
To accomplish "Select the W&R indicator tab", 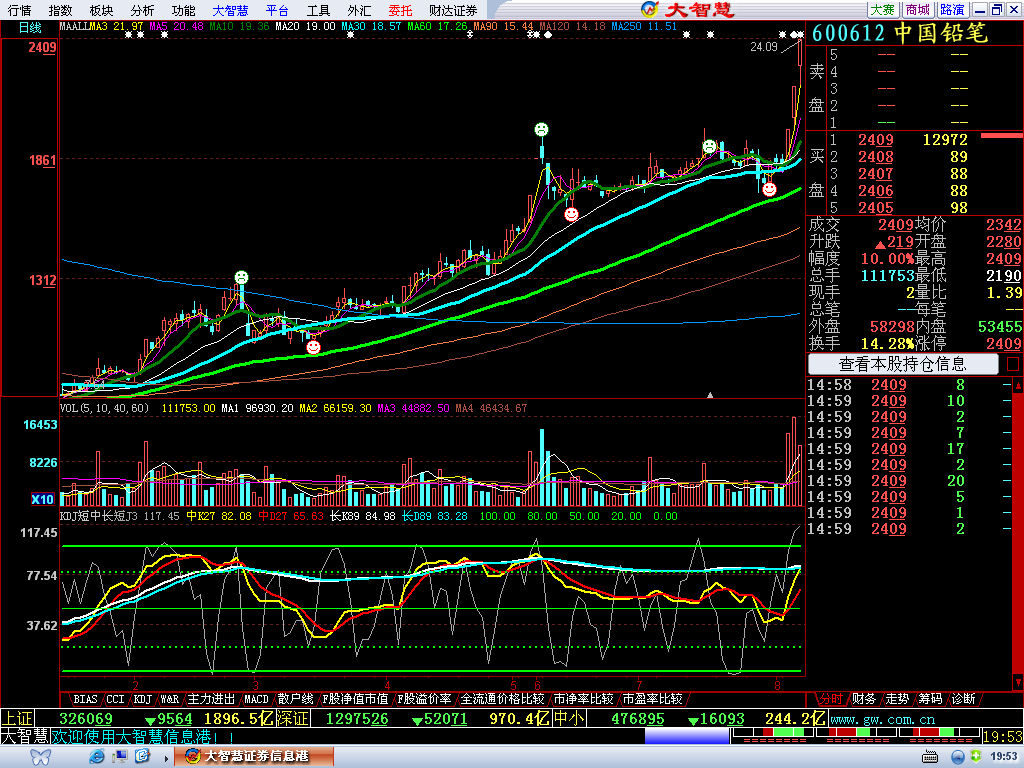I will point(170,699).
